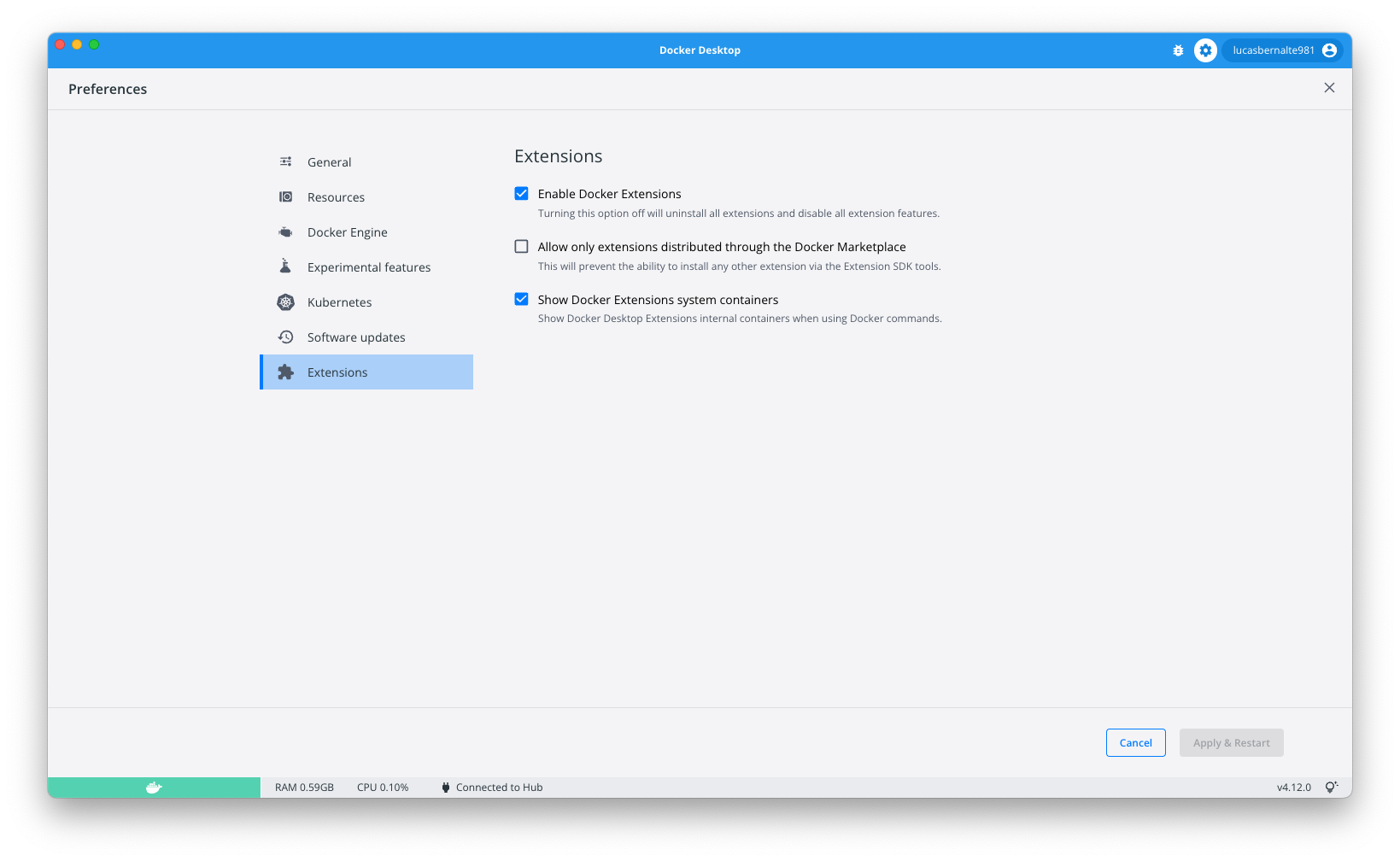
Task: Click the Resources disk icon
Action: 286,196
